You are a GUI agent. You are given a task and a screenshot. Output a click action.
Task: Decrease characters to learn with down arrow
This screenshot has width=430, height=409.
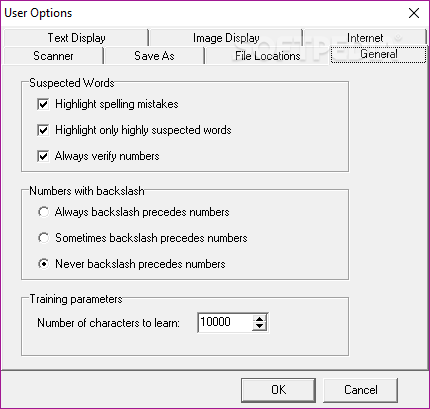tap(259, 327)
